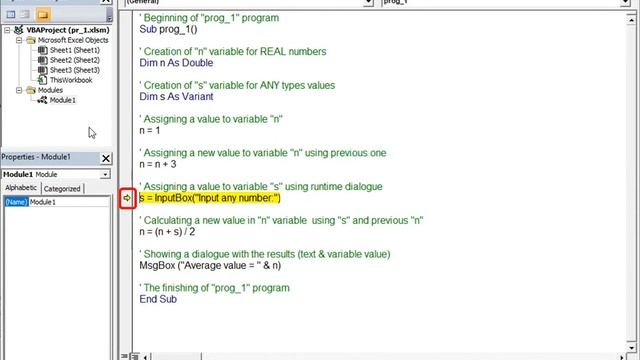
Task: Click comment 'Showing a dialogue with the results'
Action: click(x=265, y=254)
